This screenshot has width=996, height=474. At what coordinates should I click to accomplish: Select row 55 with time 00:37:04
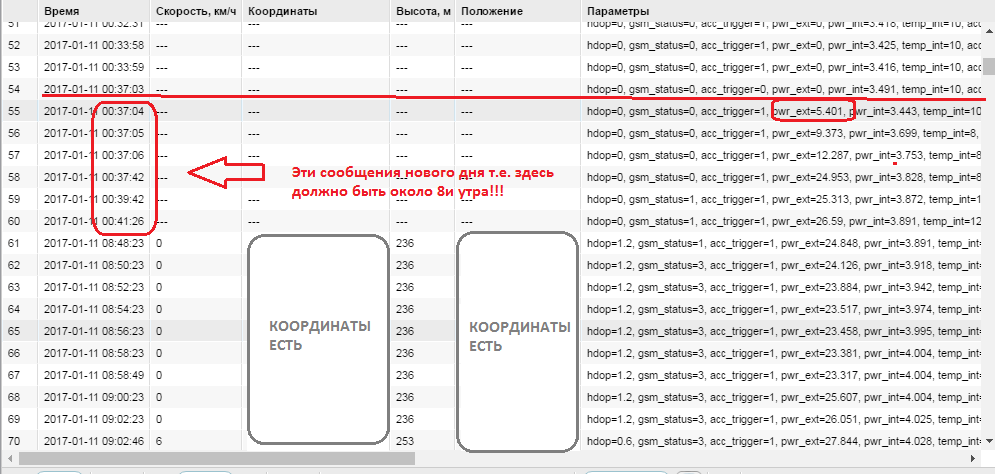tap(97, 111)
